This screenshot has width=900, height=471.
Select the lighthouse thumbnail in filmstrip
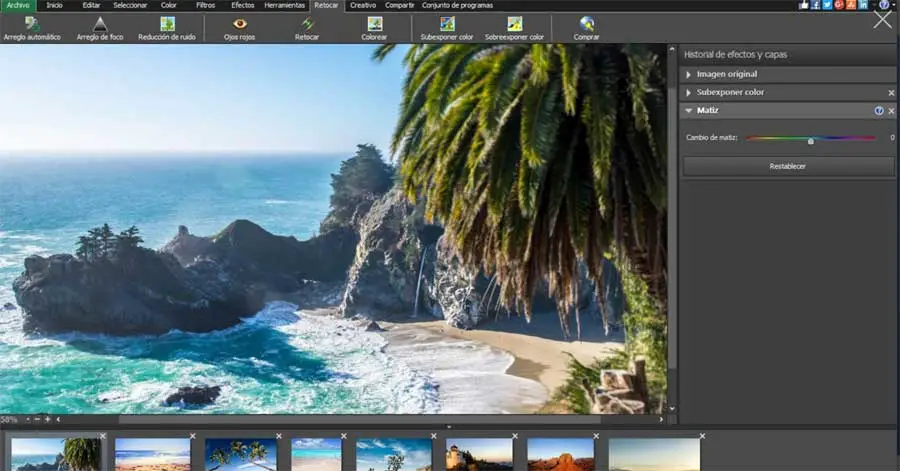479,455
